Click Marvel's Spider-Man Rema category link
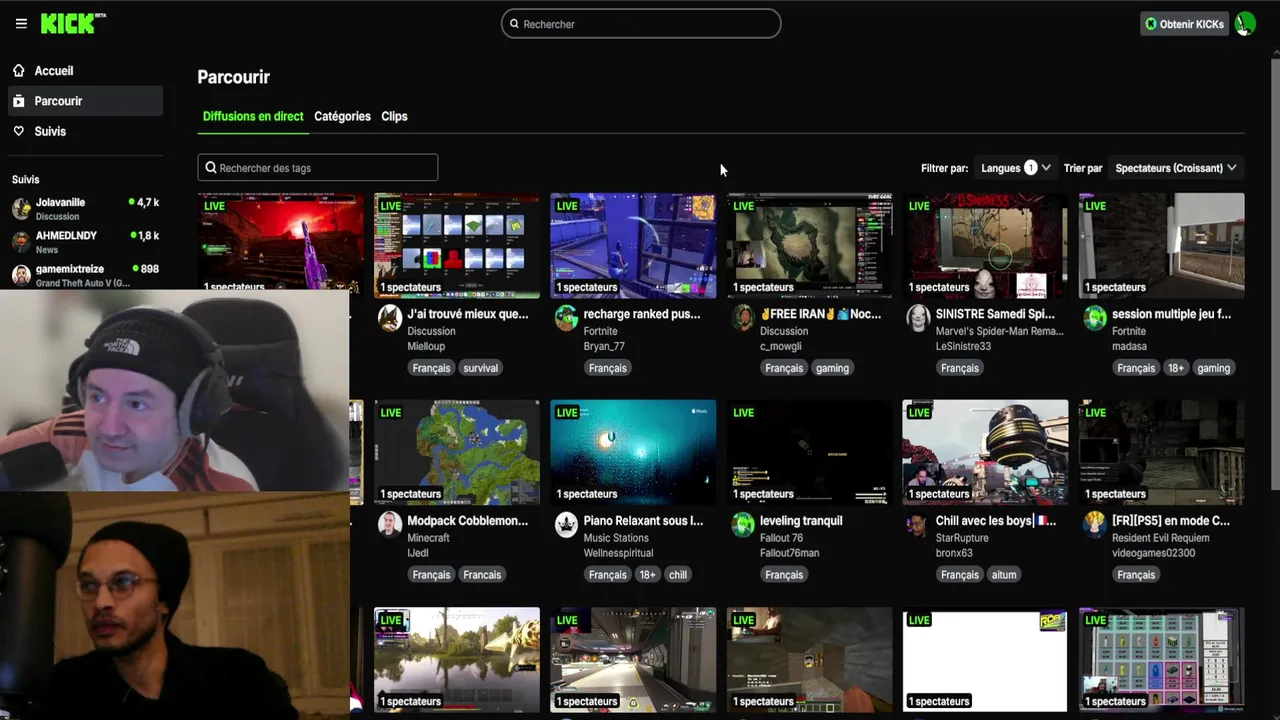 (999, 331)
